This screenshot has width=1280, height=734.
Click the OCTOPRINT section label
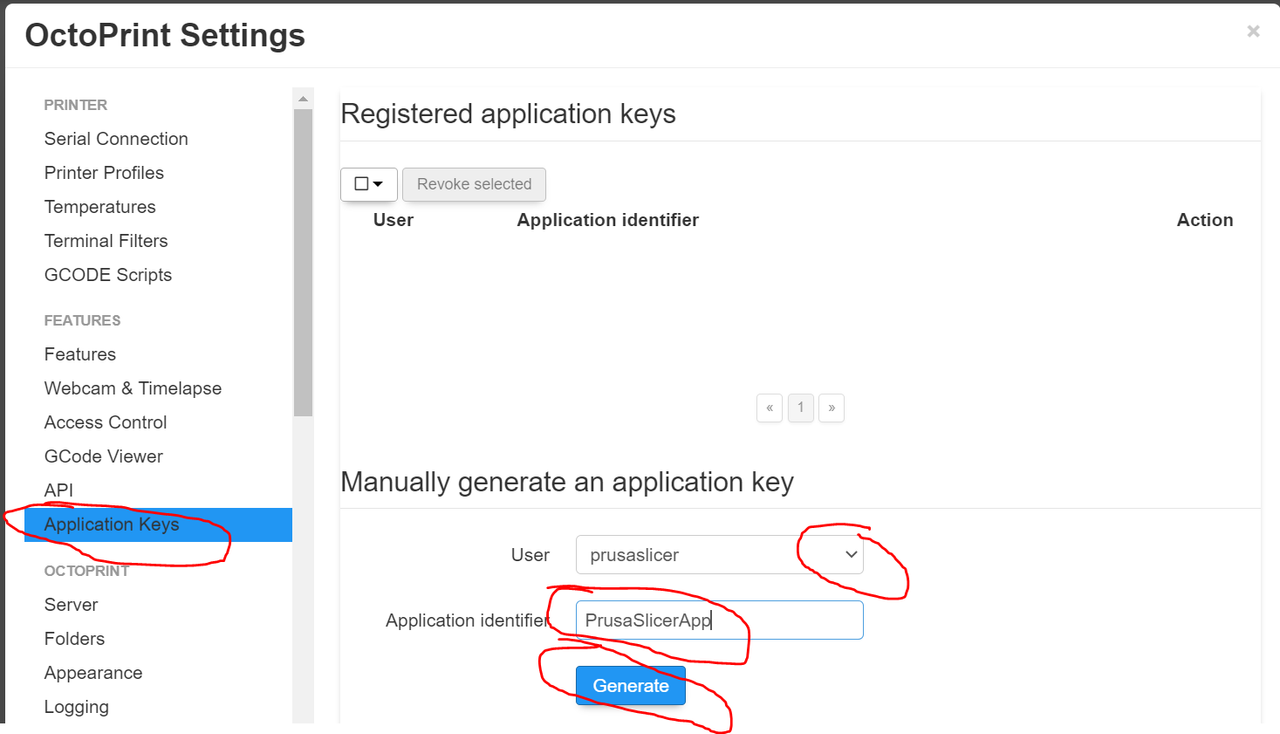point(87,571)
